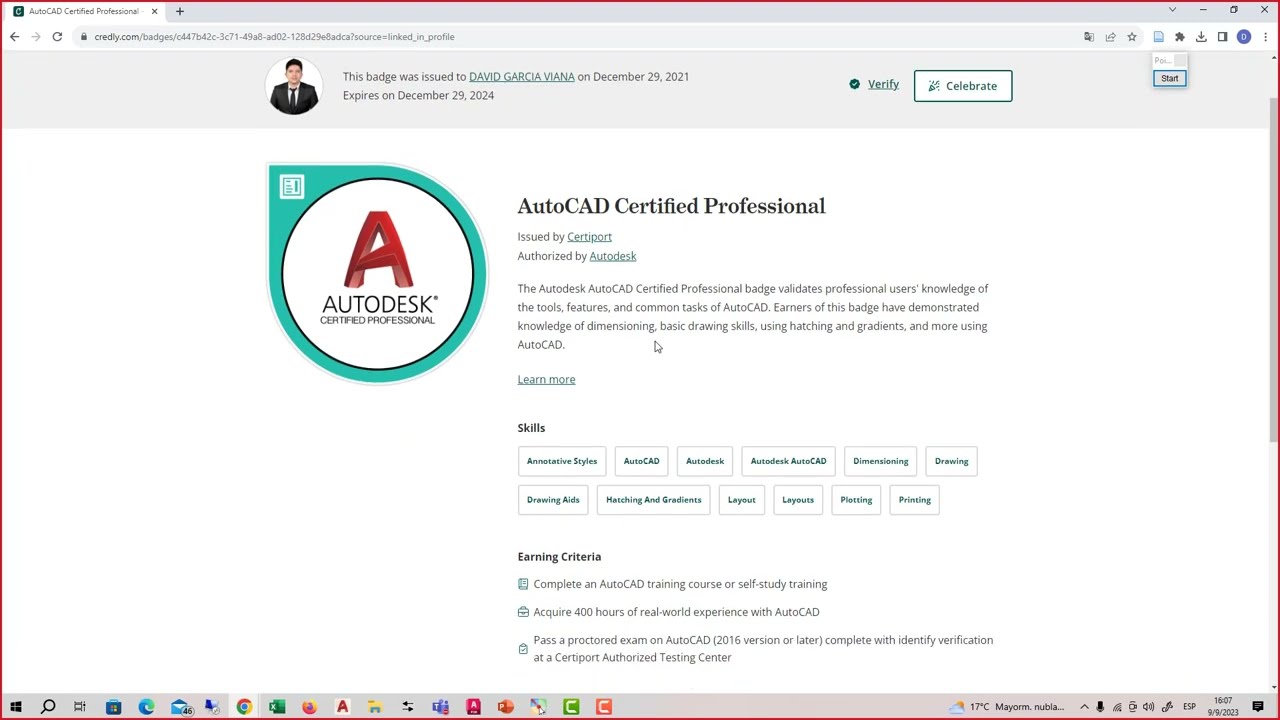Switch to Excel in the taskbar
The height and width of the screenshot is (720, 1280).
(x=277, y=707)
